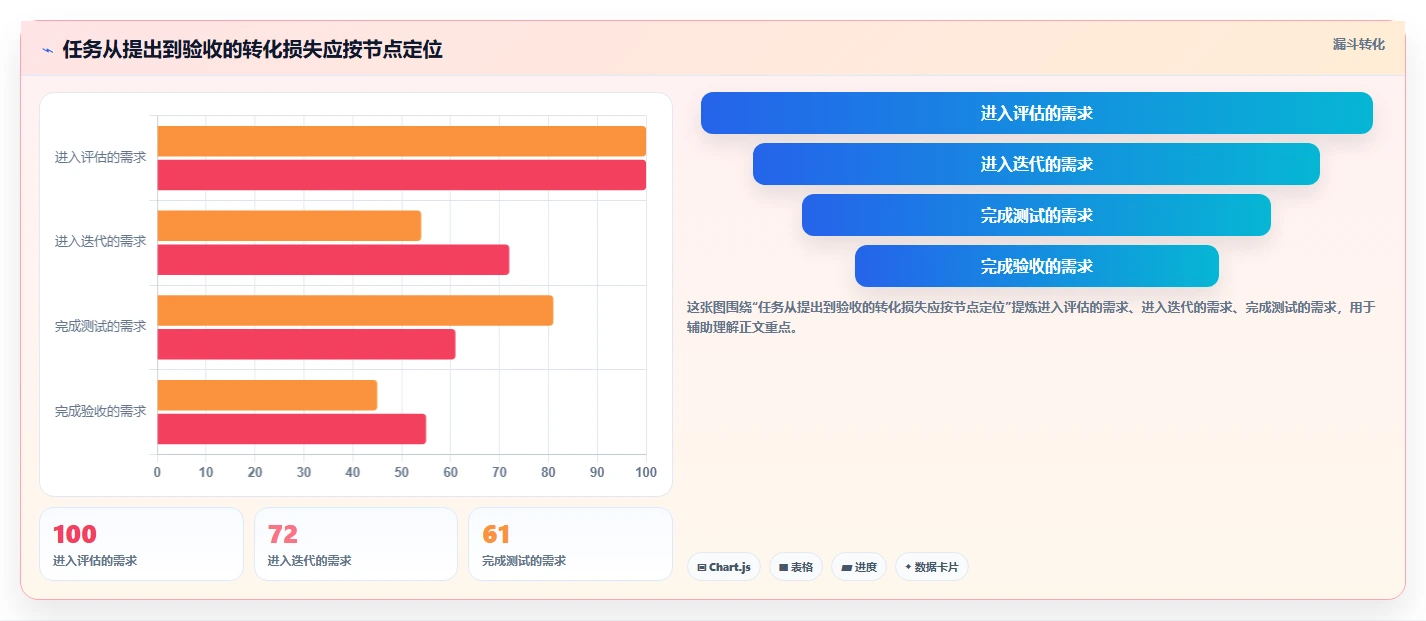1426x621 pixels.
Task: Select the 进入迭代的需求 funnel stage
Action: click(x=1036, y=164)
